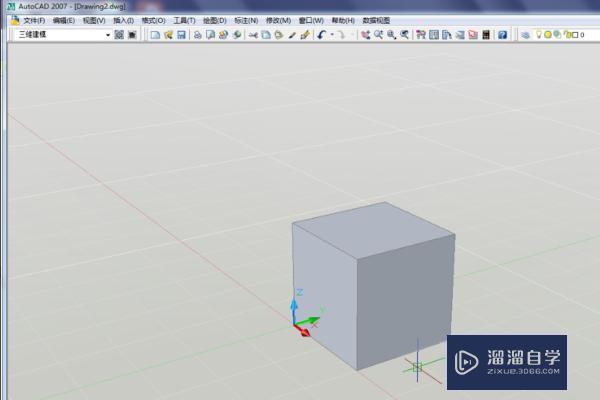
Task: Open the 帮助(H) menu
Action: [343, 21]
